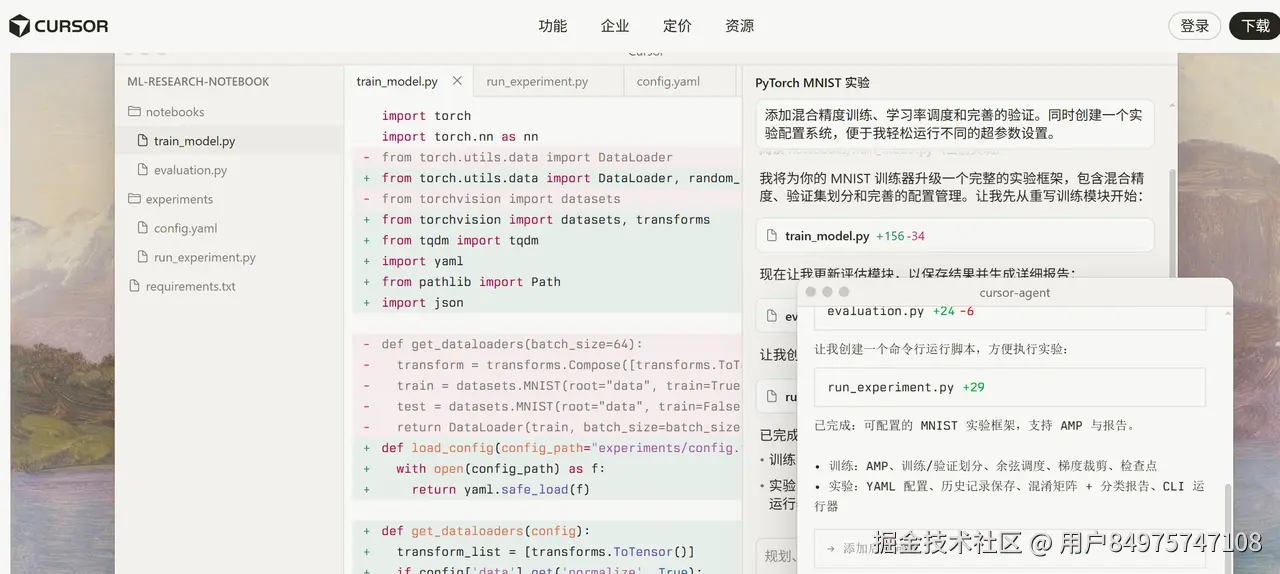The width and height of the screenshot is (1280, 574).
Task: Click the 登录 button
Action: click(1195, 26)
